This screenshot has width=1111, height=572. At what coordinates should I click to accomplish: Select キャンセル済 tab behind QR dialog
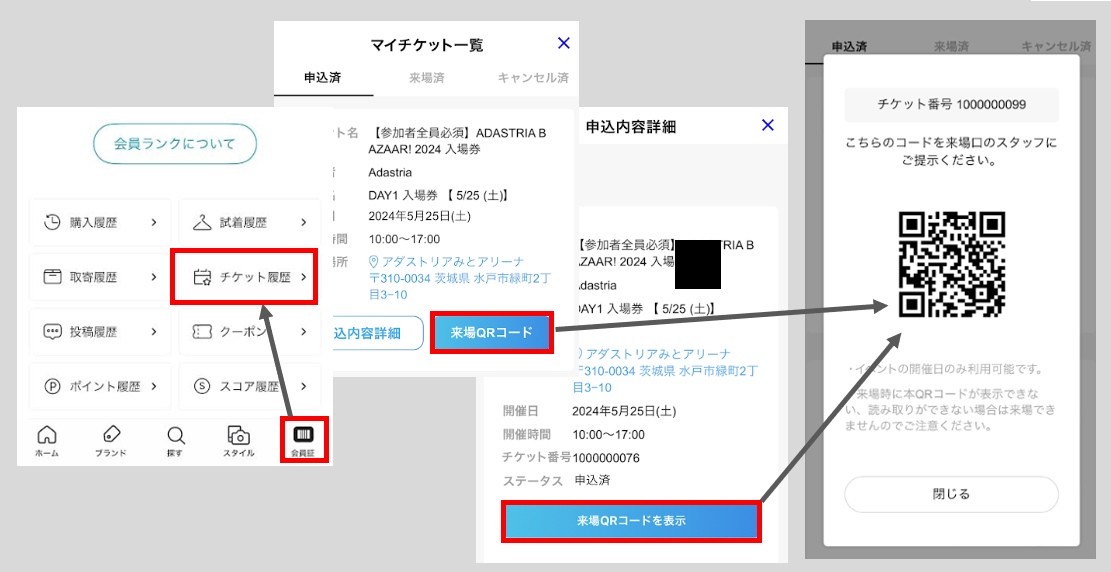click(1056, 47)
